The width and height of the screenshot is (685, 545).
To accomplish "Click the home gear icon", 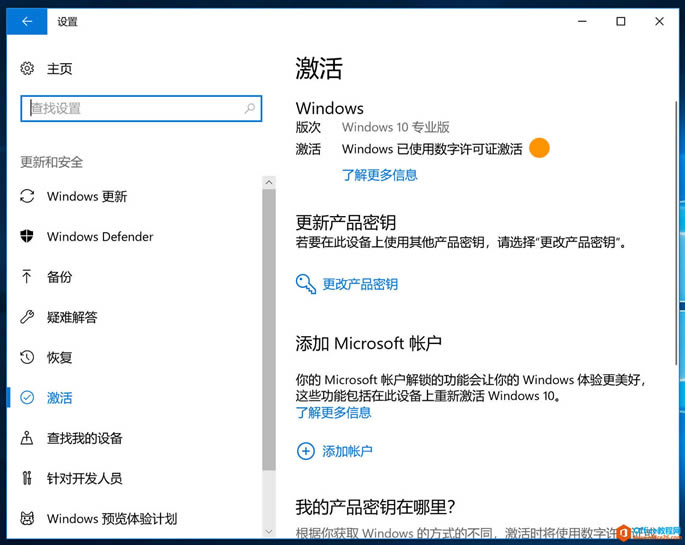I will pyautogui.click(x=27, y=69).
